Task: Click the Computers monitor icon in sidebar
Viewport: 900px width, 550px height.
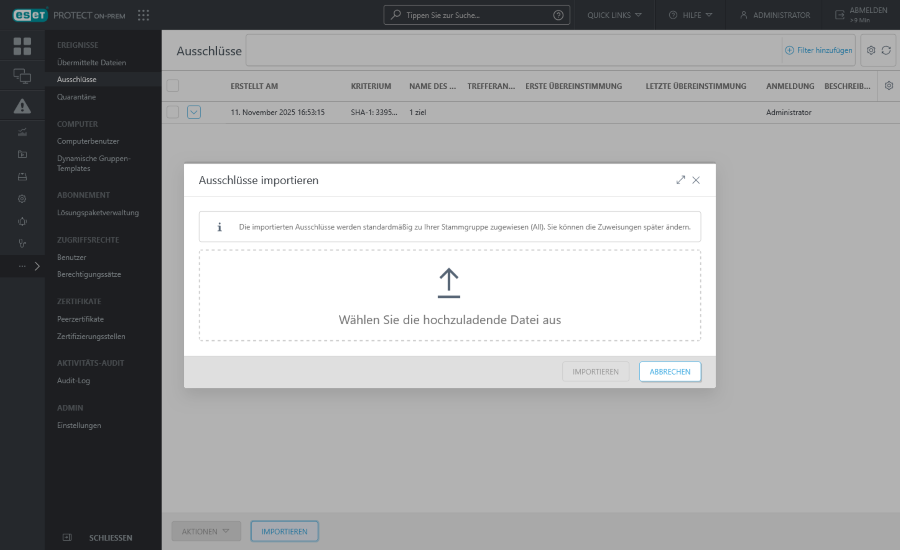Action: pos(22,76)
